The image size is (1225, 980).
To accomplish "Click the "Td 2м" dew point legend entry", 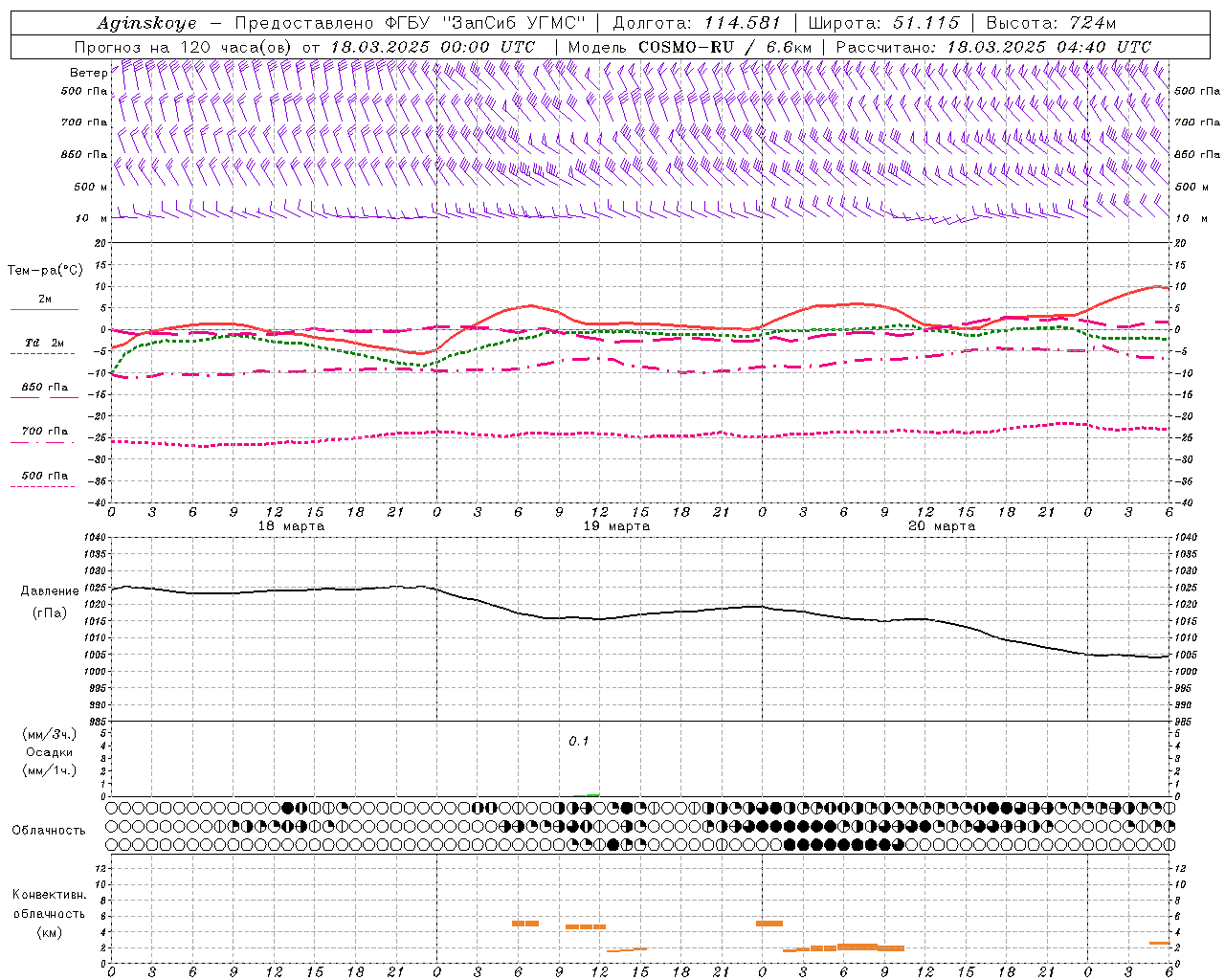I will pyautogui.click(x=44, y=343).
